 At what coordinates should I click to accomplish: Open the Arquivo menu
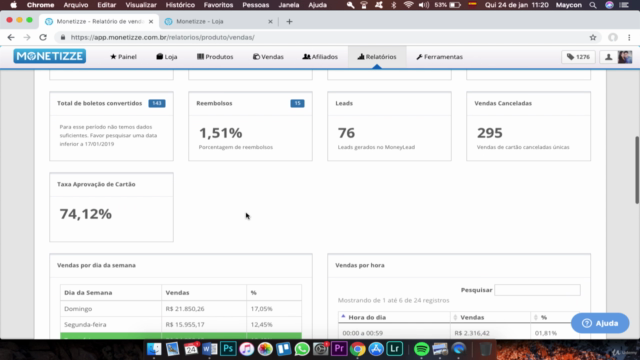[76, 5]
